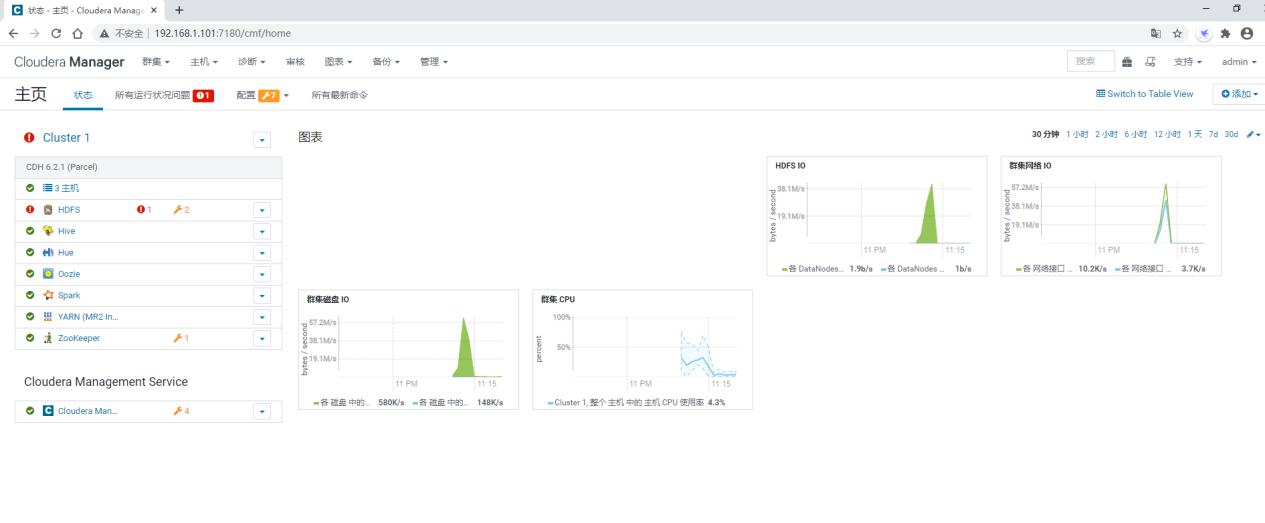Click the red error status icon beside Cluster 1
The width and height of the screenshot is (1265, 523).
pos(29,138)
